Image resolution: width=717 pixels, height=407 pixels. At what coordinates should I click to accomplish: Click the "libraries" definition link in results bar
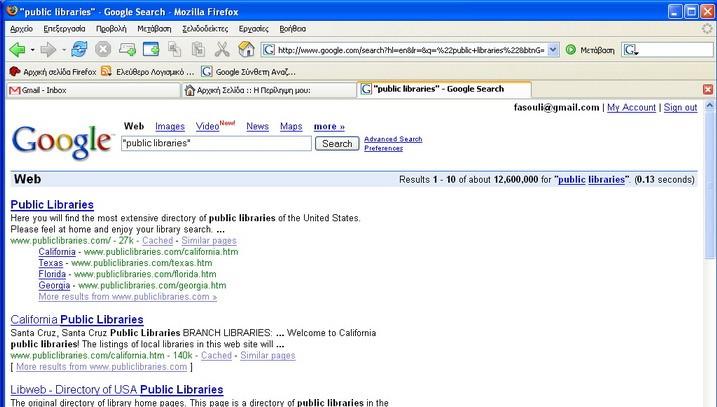click(606, 180)
